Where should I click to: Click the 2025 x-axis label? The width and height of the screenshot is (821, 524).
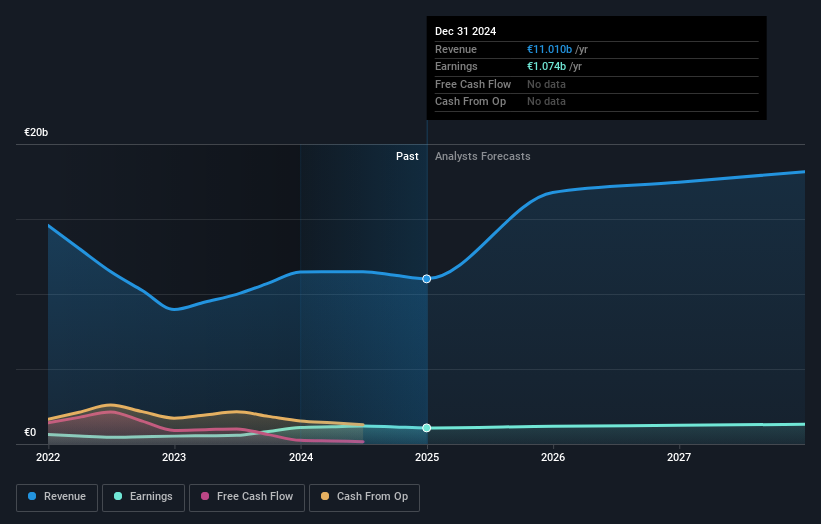pyautogui.click(x=427, y=458)
